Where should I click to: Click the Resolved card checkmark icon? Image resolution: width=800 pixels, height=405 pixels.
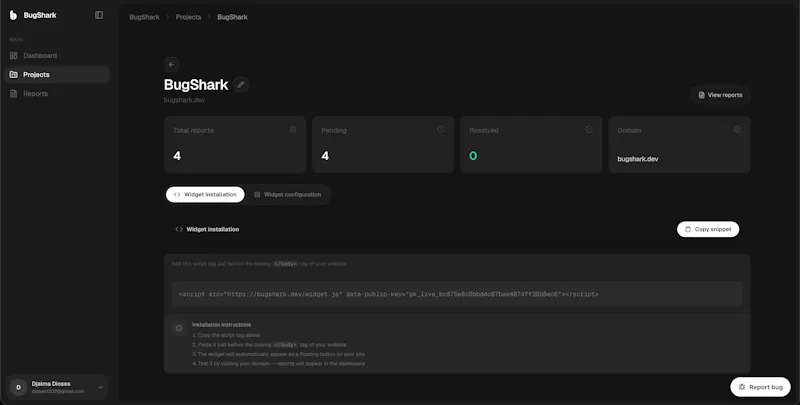point(589,130)
